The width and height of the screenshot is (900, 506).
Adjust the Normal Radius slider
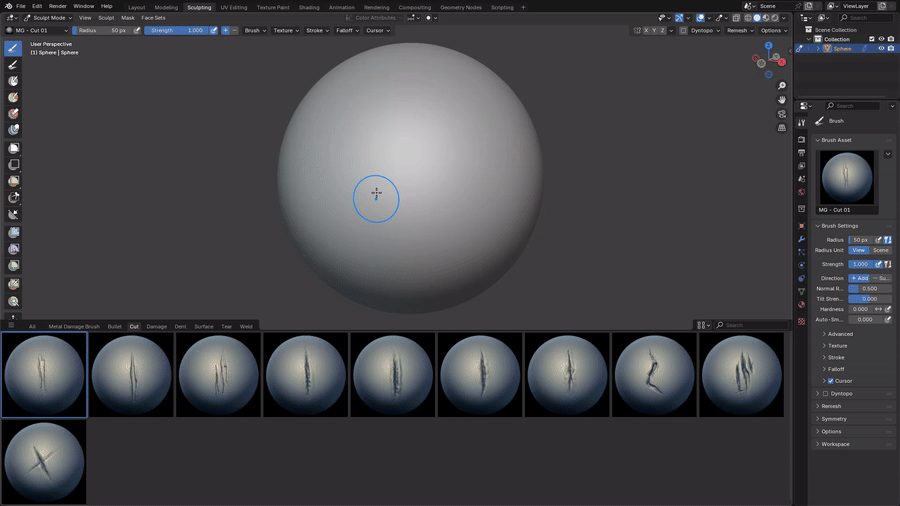[x=870, y=289]
